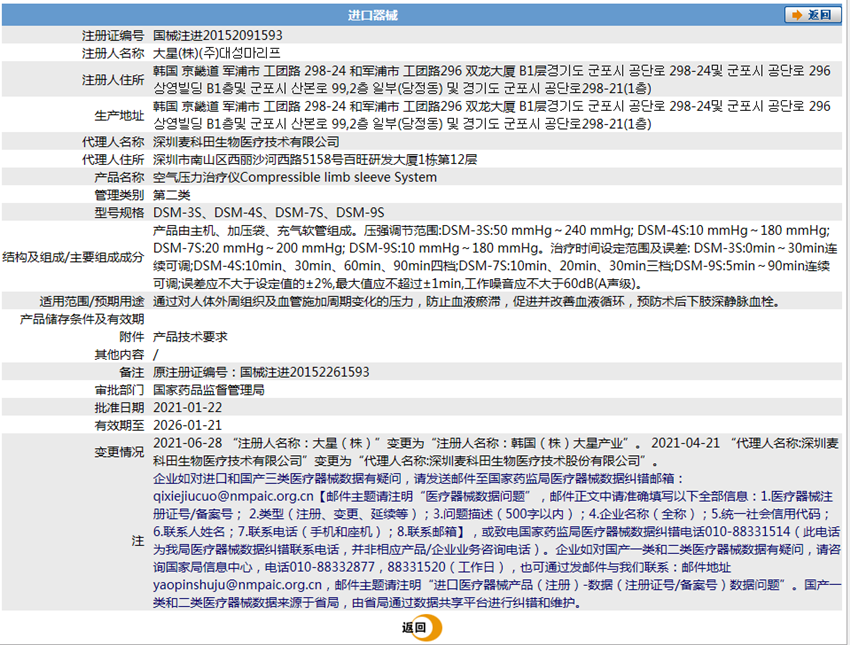Click the 产品名称 label
This screenshot has height=645, width=850.
click(119, 177)
